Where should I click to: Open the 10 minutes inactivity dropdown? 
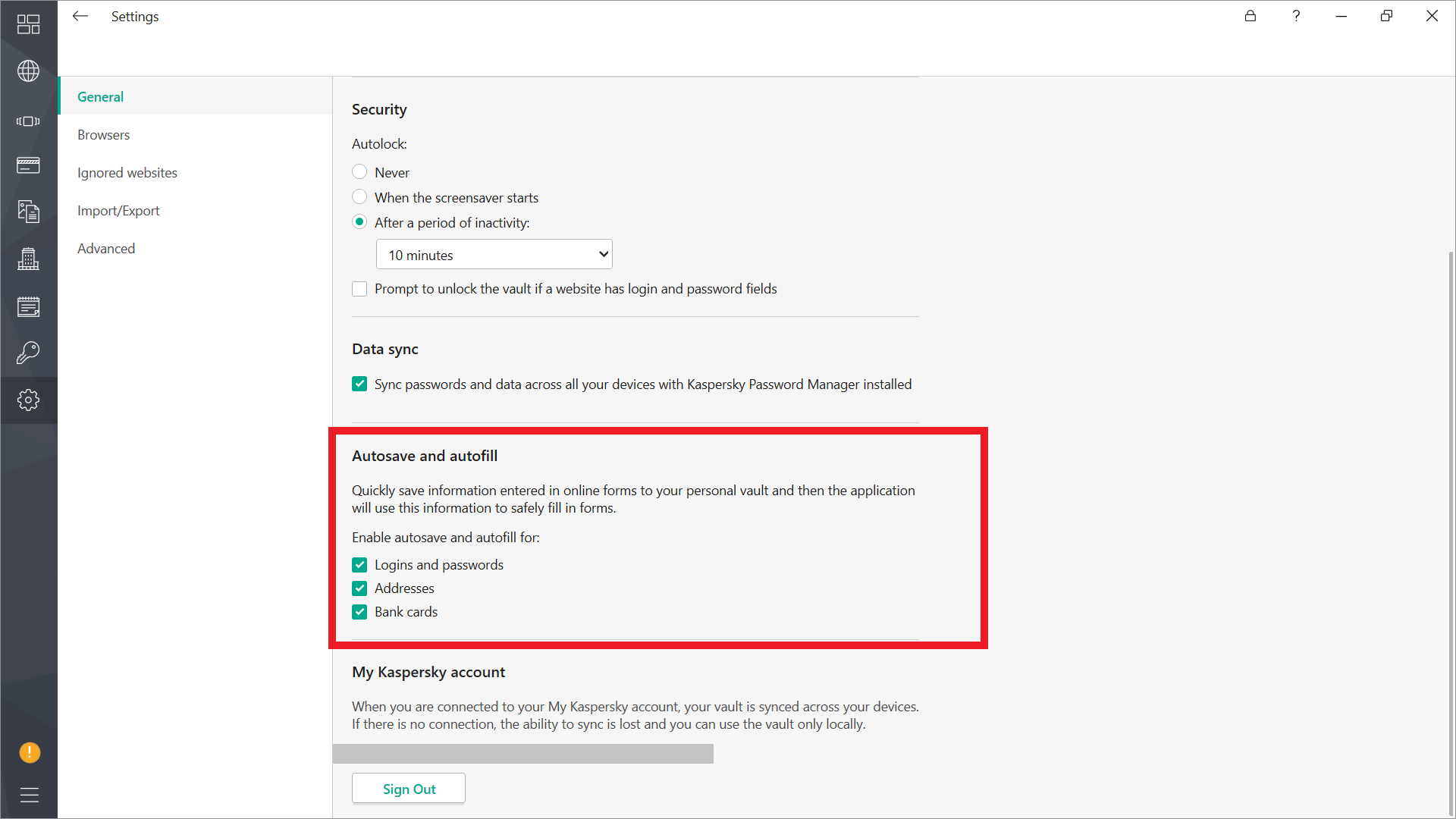click(x=494, y=255)
